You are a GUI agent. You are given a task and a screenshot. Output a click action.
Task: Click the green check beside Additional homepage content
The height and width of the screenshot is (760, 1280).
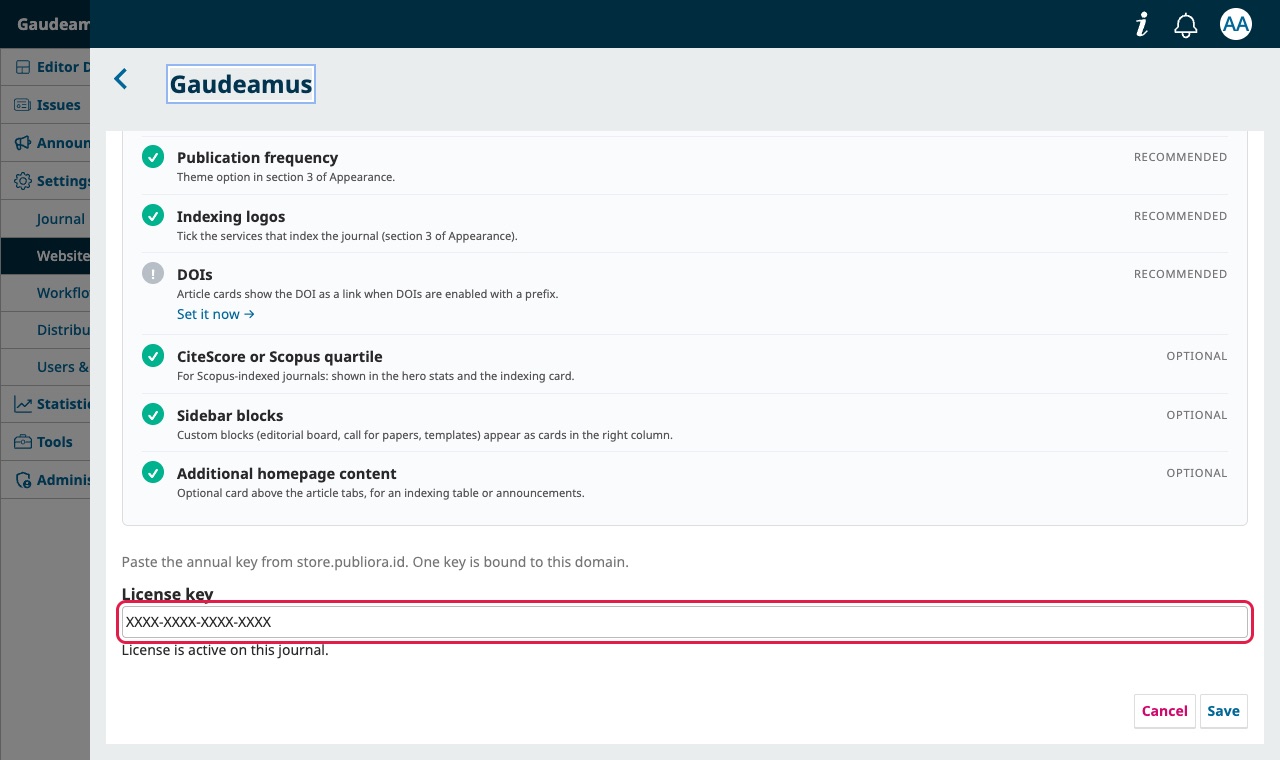[x=153, y=472]
